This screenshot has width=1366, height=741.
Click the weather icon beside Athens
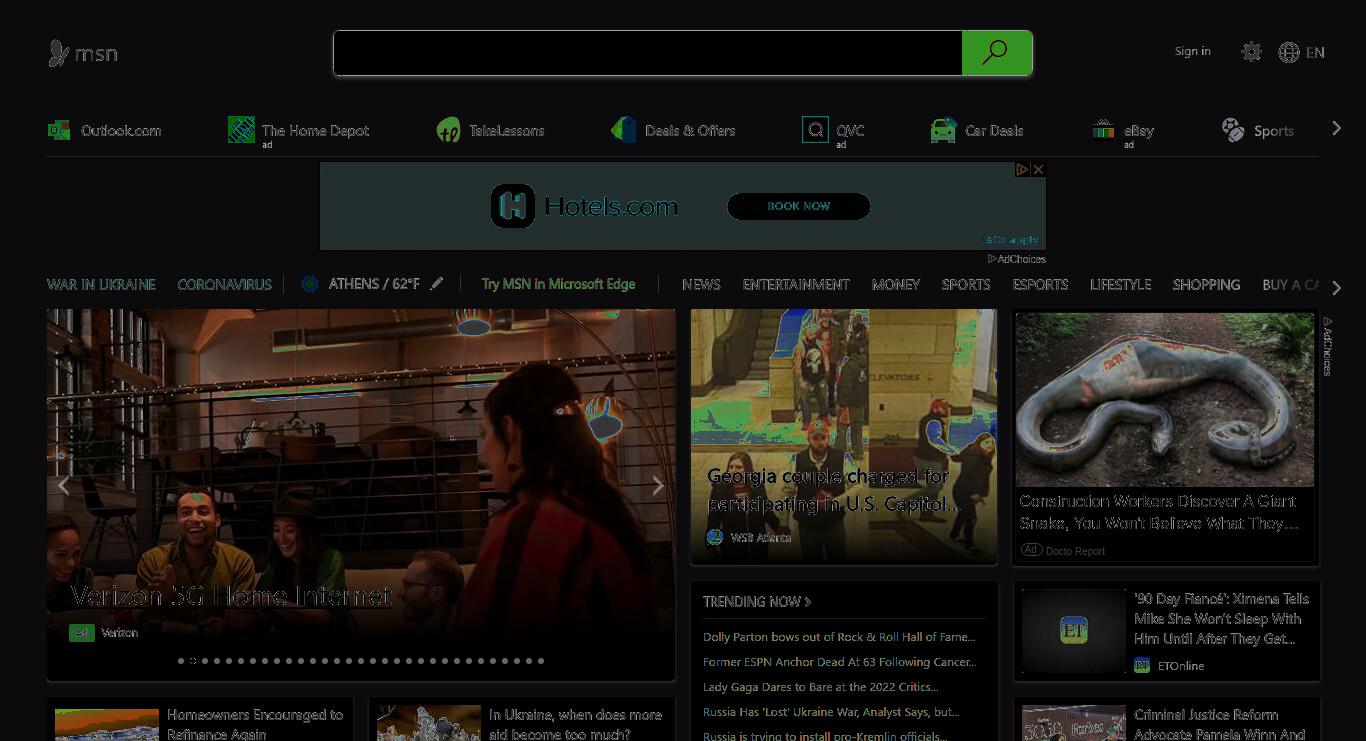[309, 284]
